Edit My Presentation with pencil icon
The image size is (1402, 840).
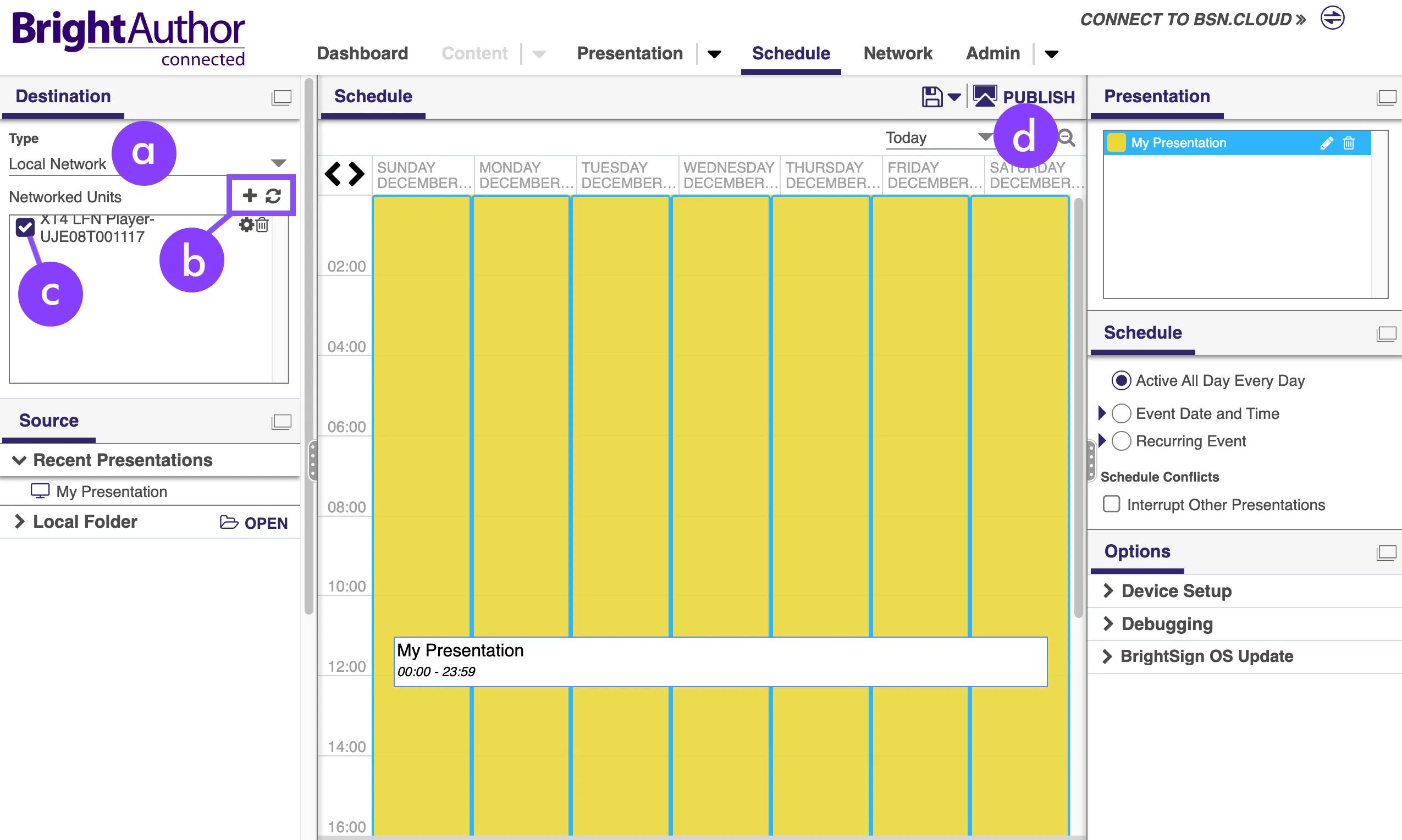click(x=1326, y=143)
